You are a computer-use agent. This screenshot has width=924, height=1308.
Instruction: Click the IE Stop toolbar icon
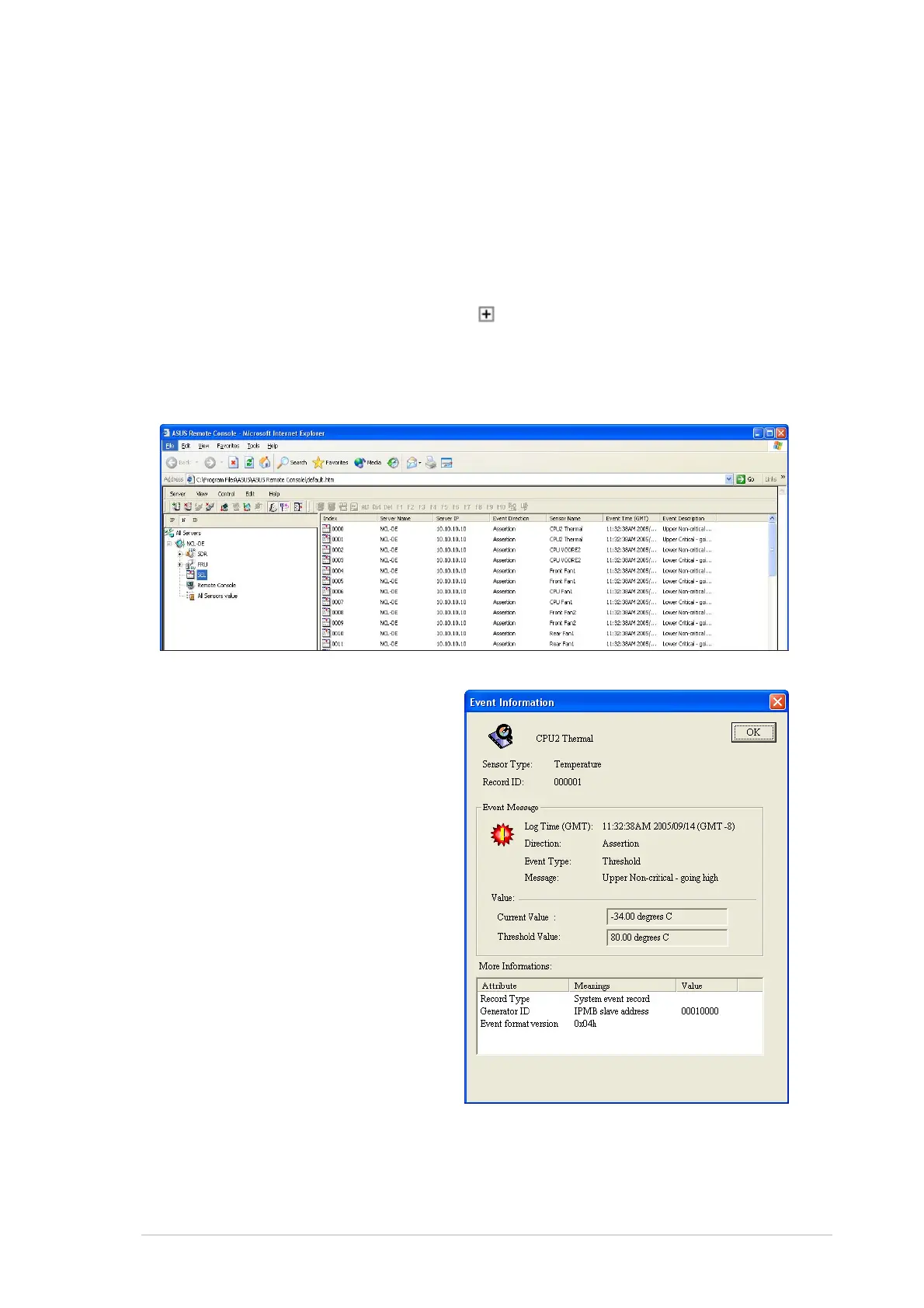coord(233,462)
